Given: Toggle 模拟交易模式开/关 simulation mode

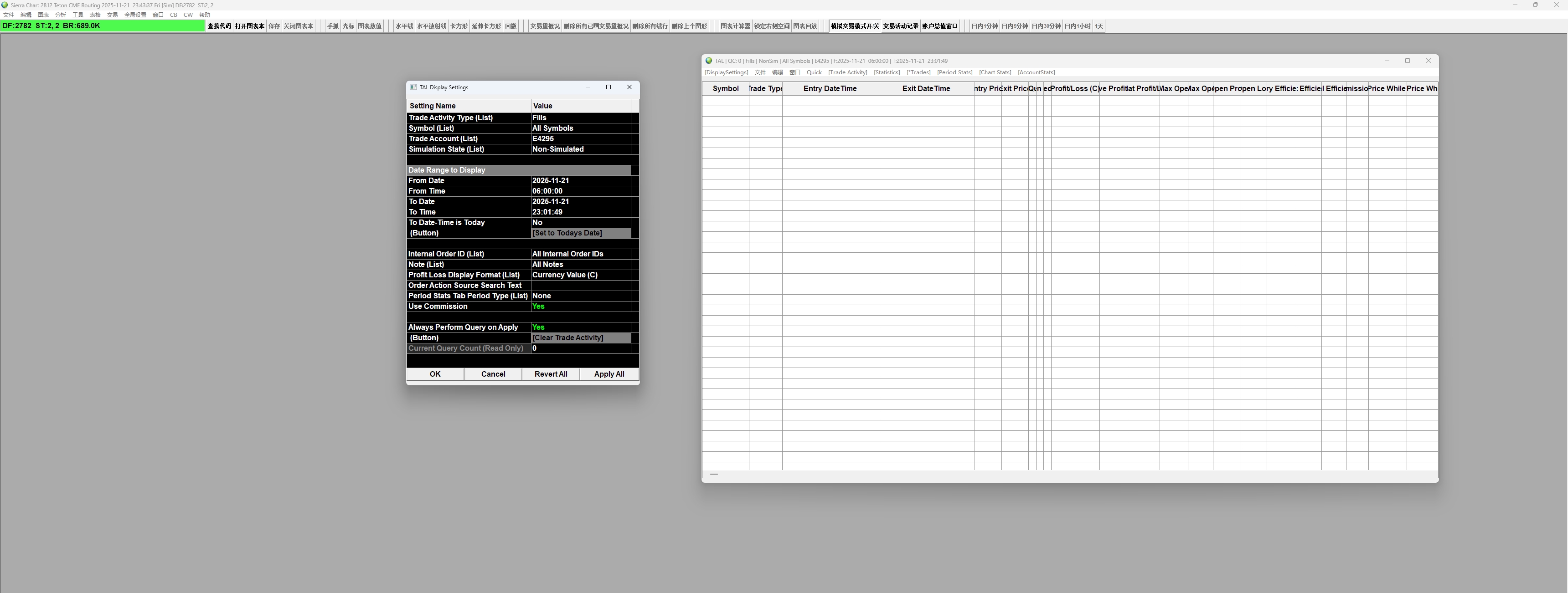Looking at the screenshot, I should pyautogui.click(x=855, y=26).
